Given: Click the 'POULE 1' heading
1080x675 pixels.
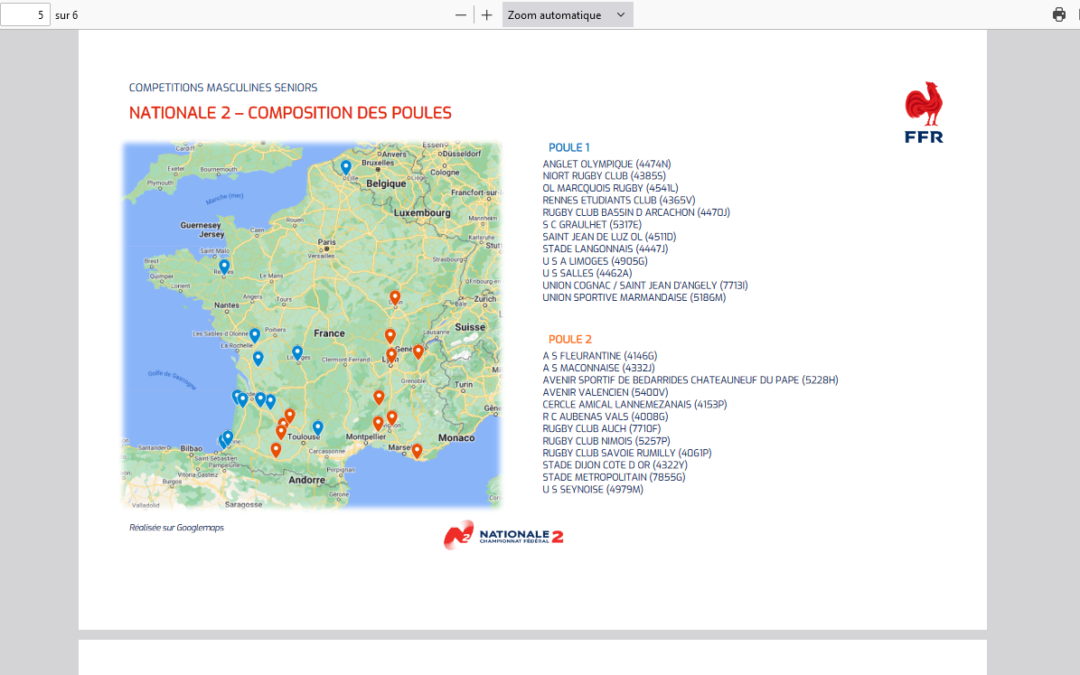Looking at the screenshot, I should click(569, 147).
